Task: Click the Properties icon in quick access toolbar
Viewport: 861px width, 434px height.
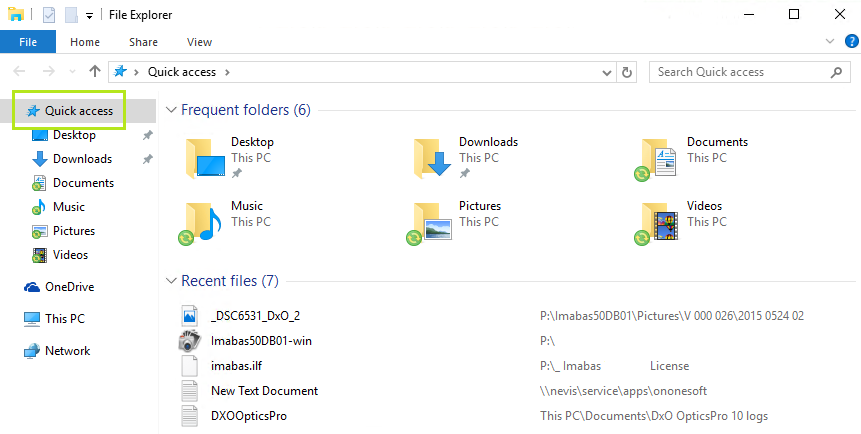Action: click(49, 15)
